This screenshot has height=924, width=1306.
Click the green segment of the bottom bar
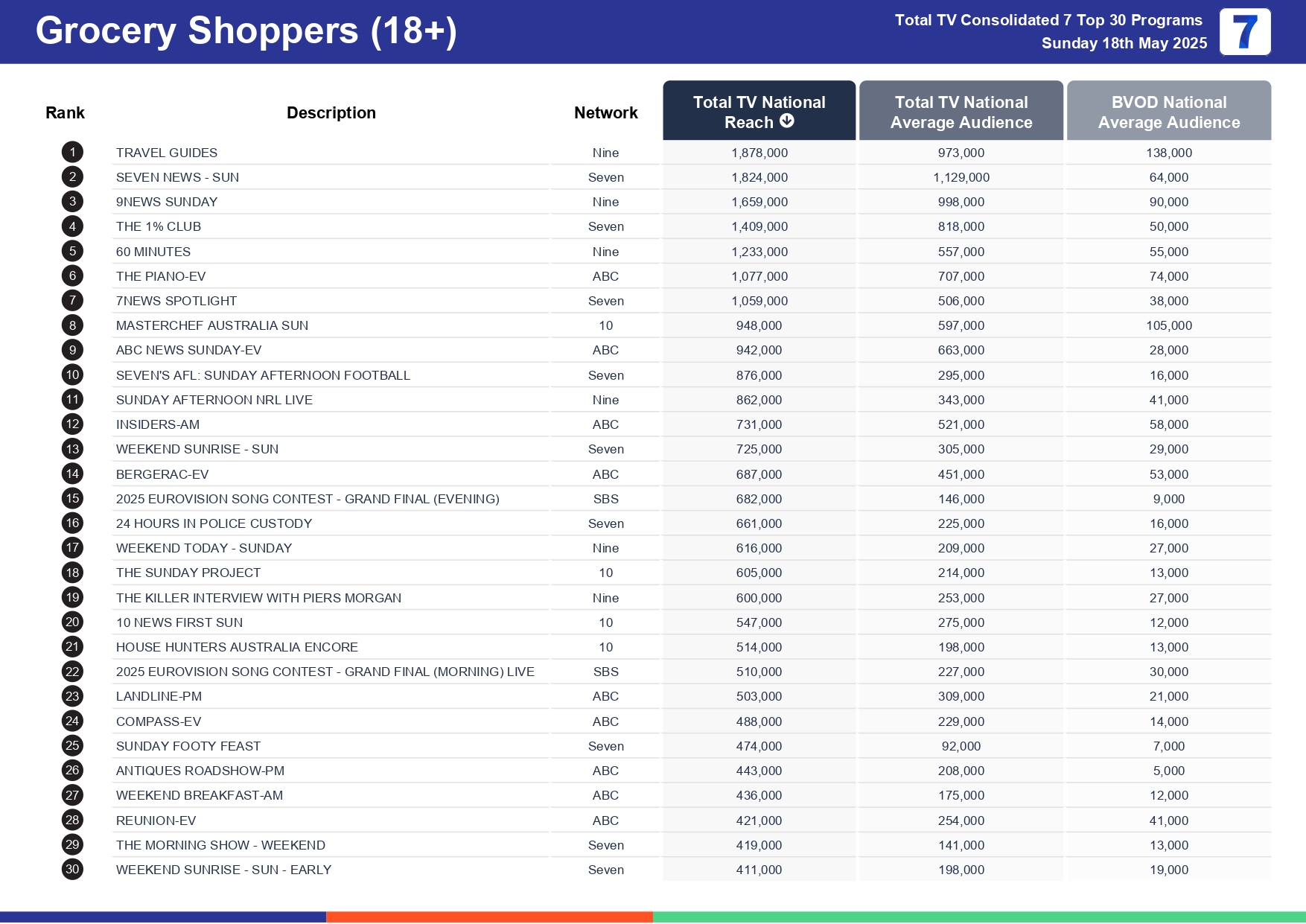point(978,917)
